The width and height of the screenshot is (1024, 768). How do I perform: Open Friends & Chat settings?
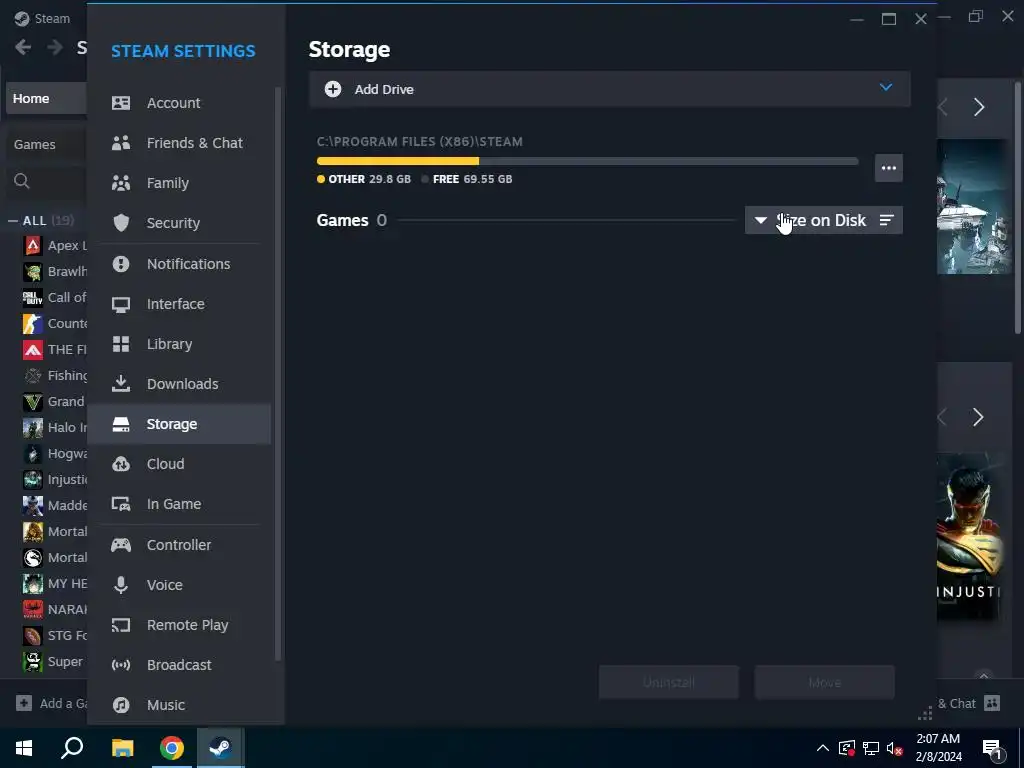179,143
